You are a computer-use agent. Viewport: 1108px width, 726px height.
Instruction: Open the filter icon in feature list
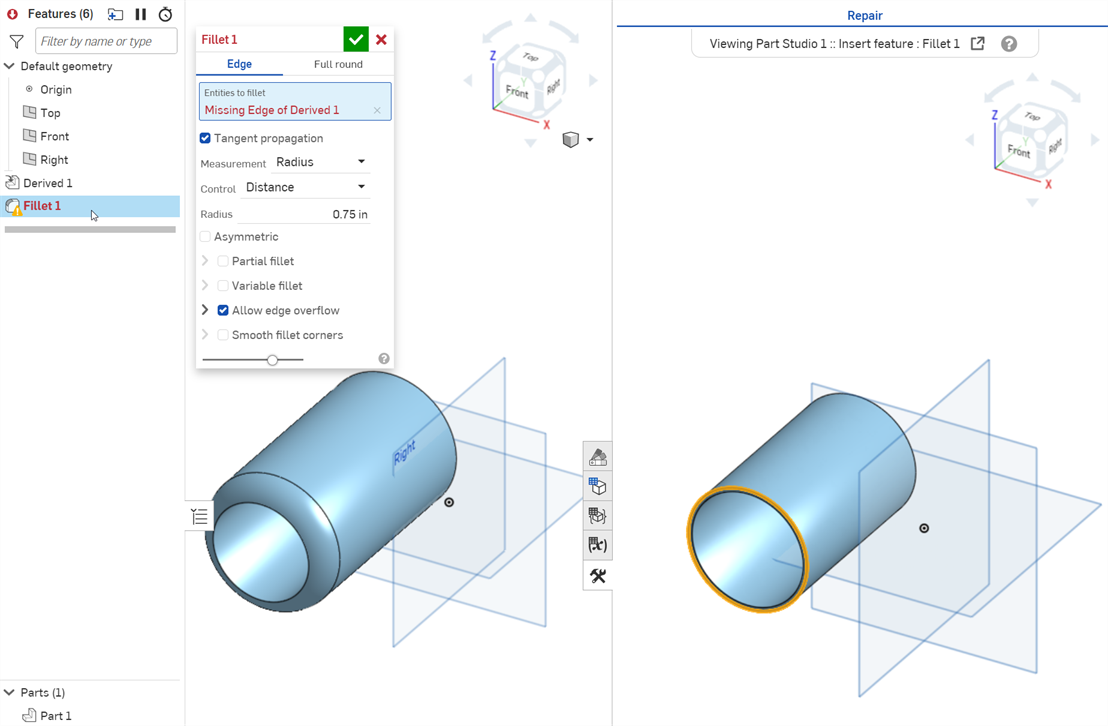click(16, 41)
